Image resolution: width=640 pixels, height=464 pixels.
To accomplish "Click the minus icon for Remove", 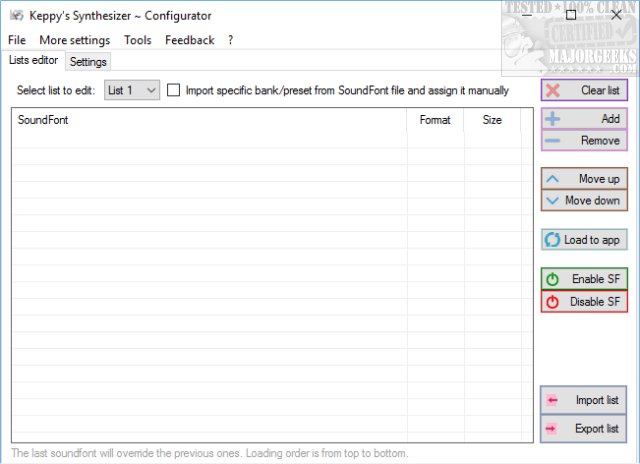I will point(553,140).
